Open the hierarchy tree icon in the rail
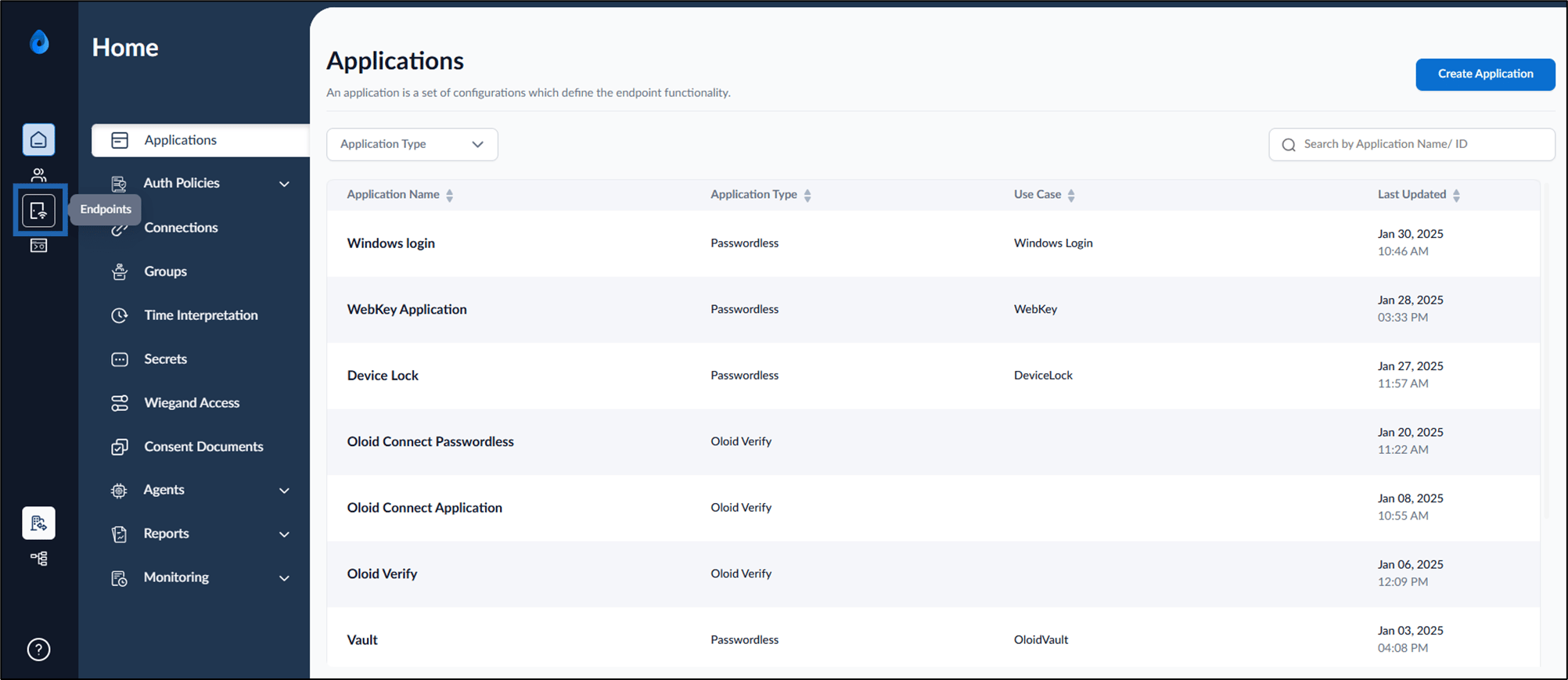Image resolution: width=1568 pixels, height=680 pixels. tap(38, 559)
